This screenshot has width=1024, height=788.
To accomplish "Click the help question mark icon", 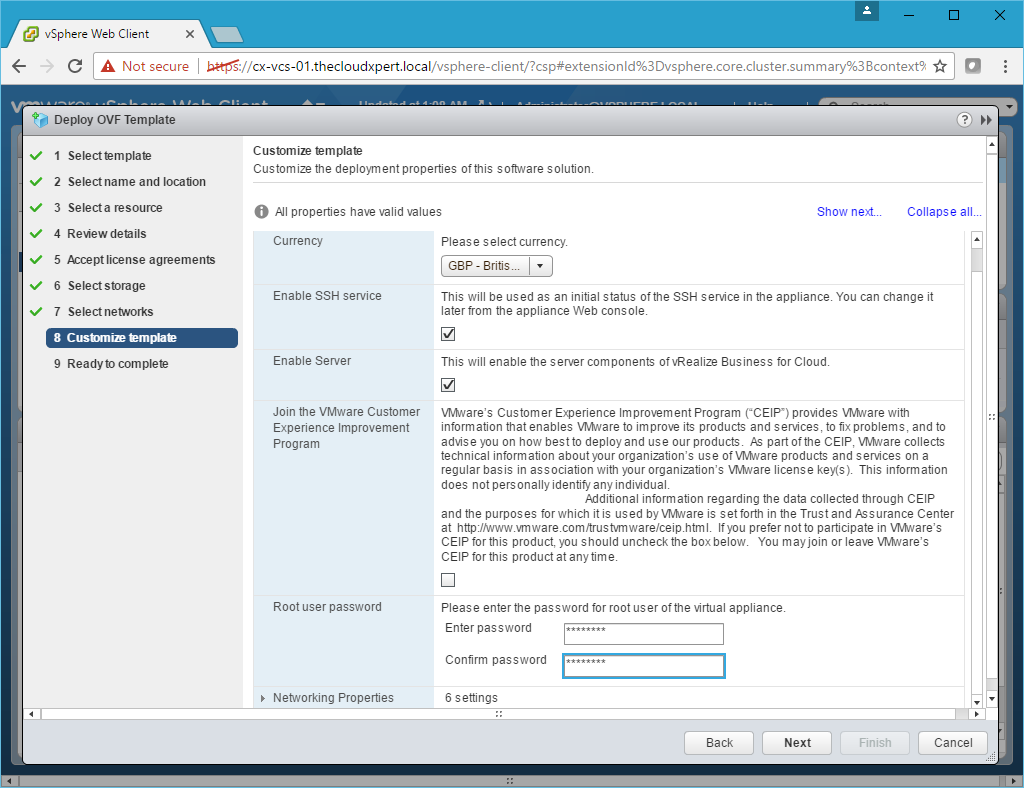I will pyautogui.click(x=964, y=120).
